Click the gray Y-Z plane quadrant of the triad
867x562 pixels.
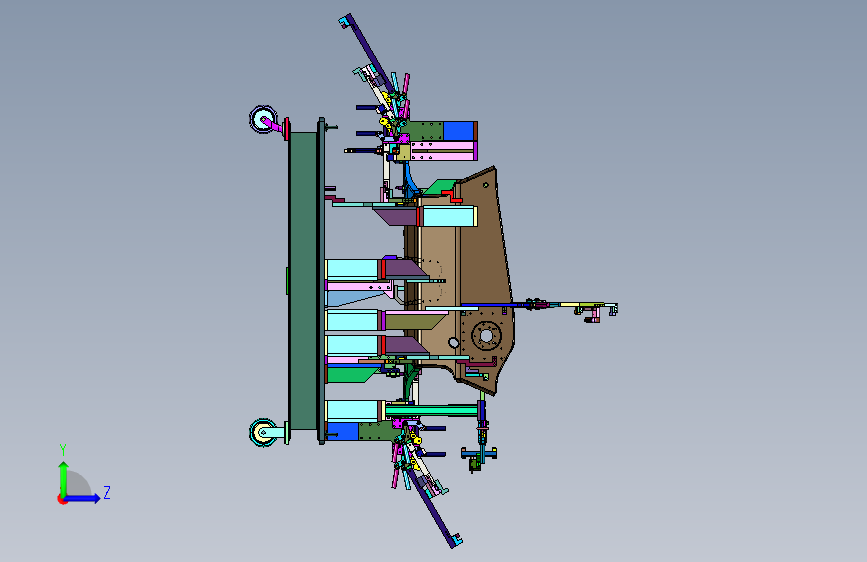point(78,485)
